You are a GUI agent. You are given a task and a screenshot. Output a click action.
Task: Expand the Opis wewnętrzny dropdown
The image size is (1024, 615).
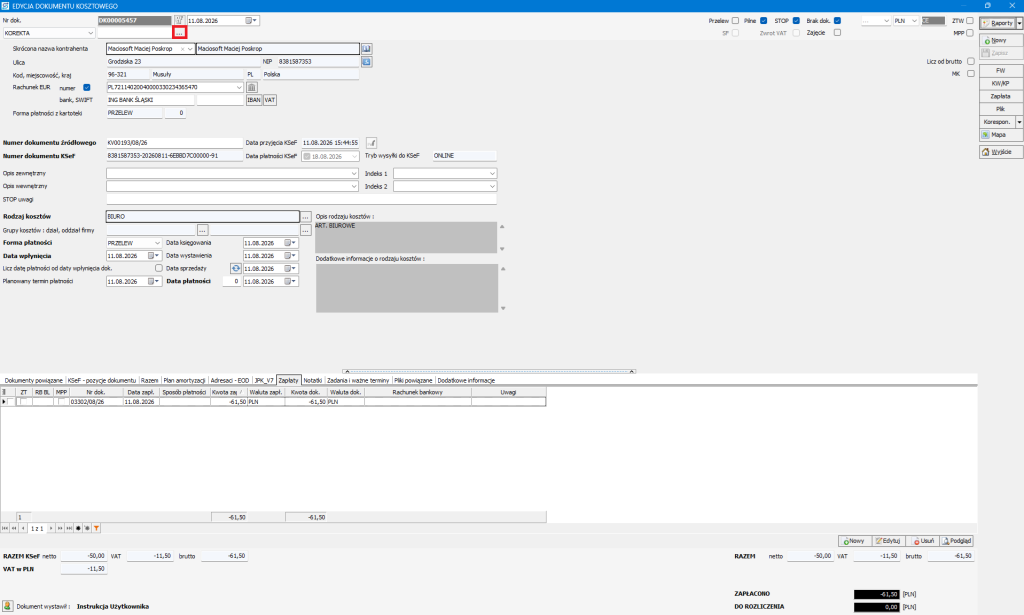pyautogui.click(x=354, y=187)
